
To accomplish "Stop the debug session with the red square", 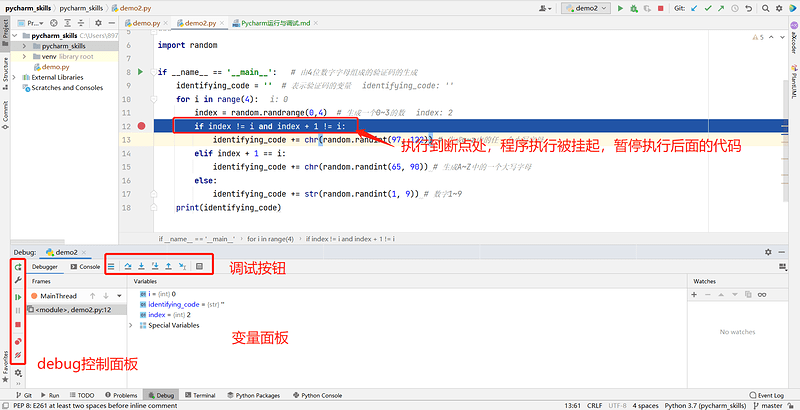I will coord(18,325).
